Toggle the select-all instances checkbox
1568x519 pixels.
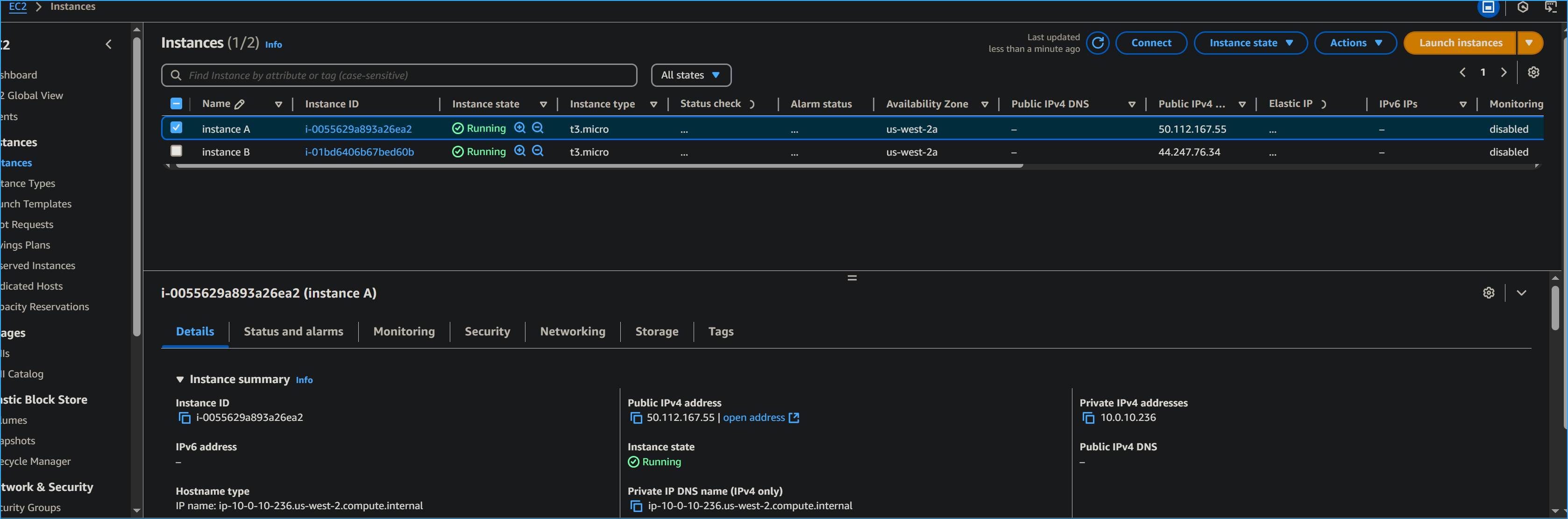coord(177,103)
